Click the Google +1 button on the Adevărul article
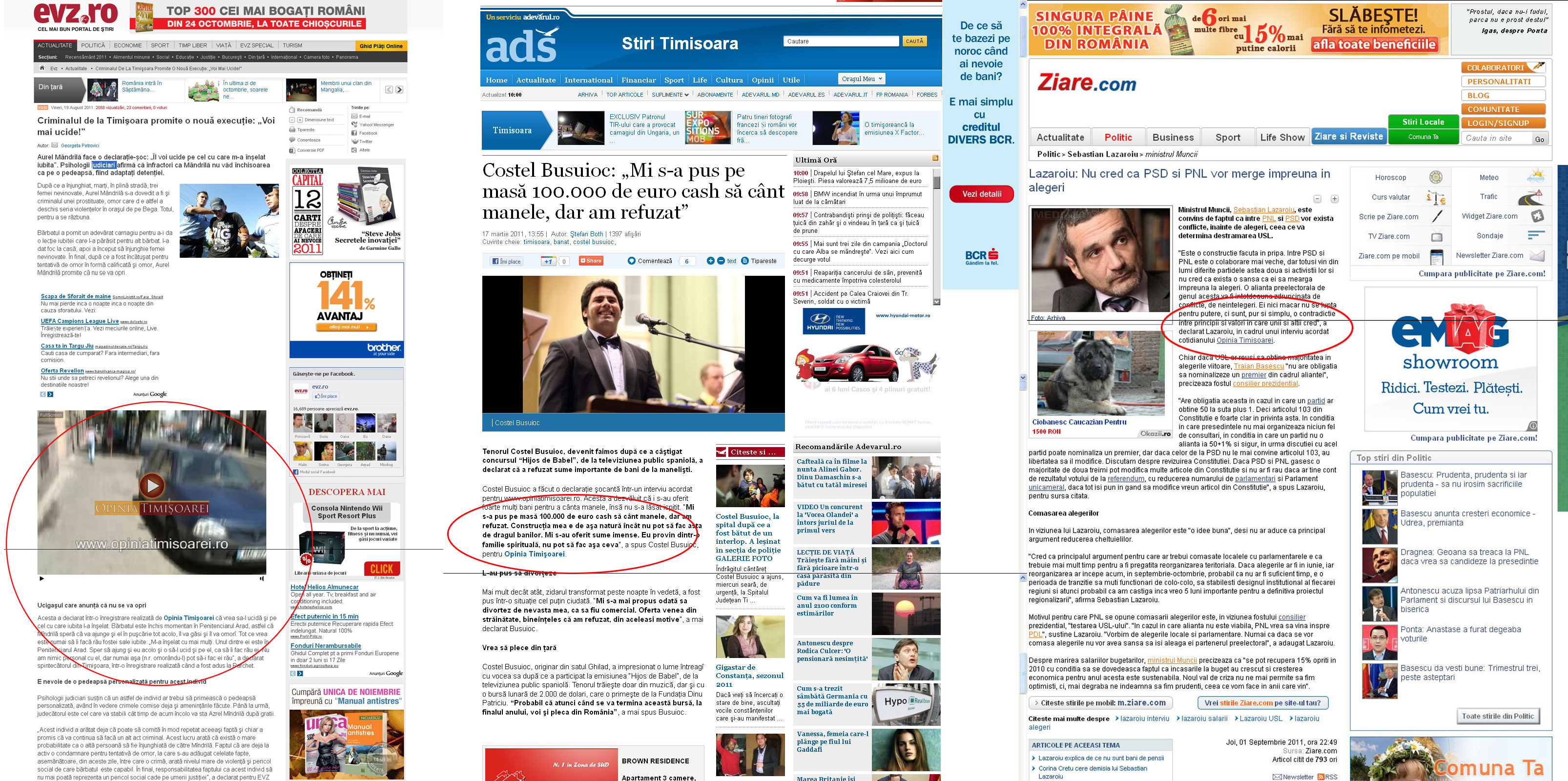This screenshot has height=781, width=1568. tap(548, 261)
